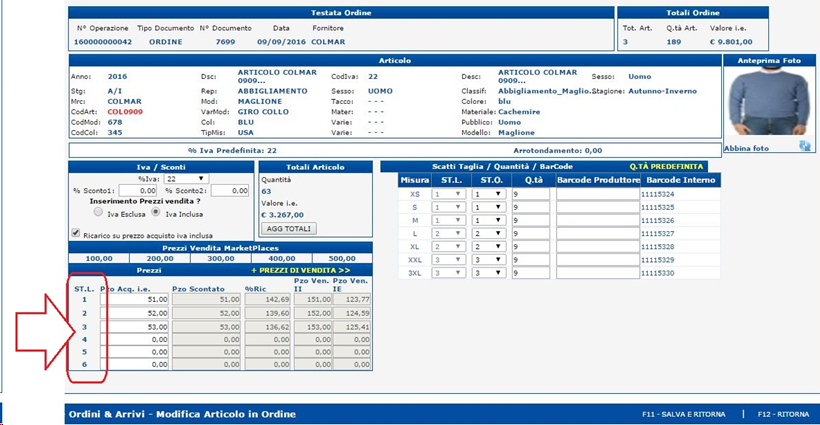Image resolution: width=820 pixels, height=425 pixels.
Task: Click + PREZZI DI VENDITA >> link
Action: click(x=301, y=270)
